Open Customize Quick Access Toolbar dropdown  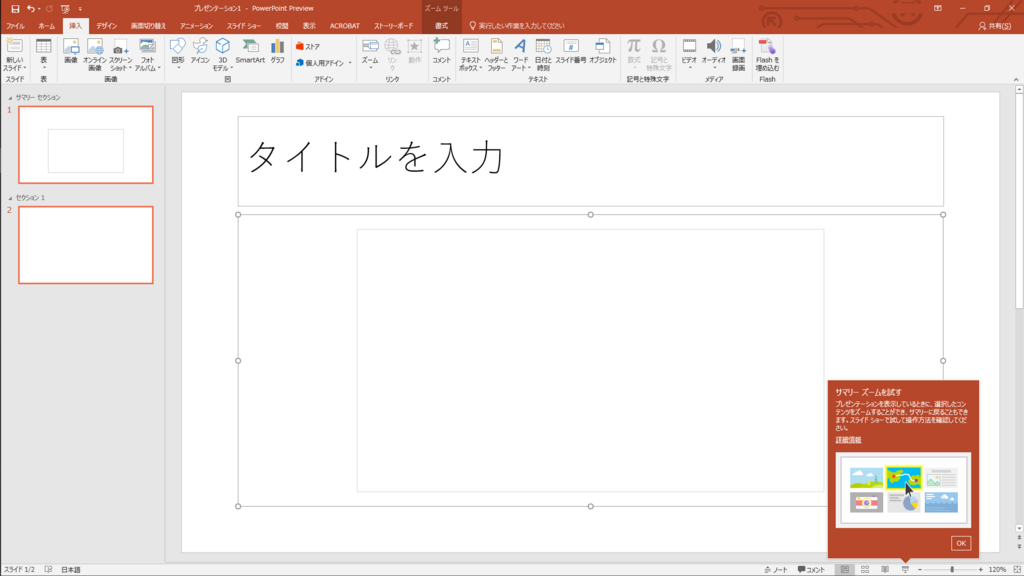point(80,8)
